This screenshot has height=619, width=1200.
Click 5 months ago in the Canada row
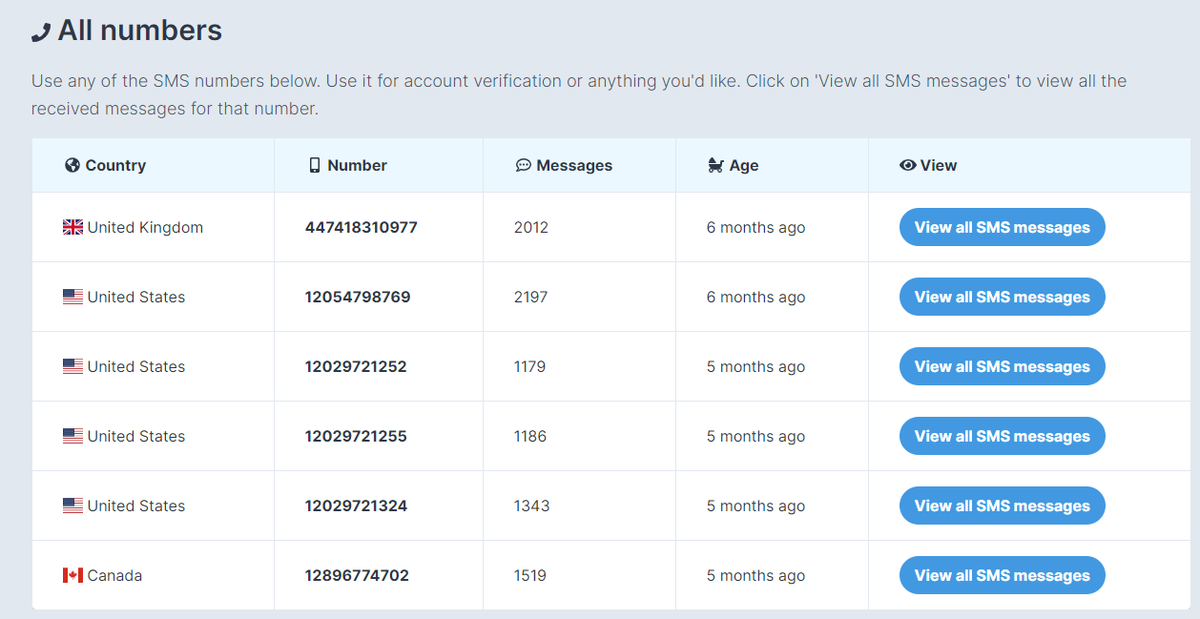pos(756,576)
